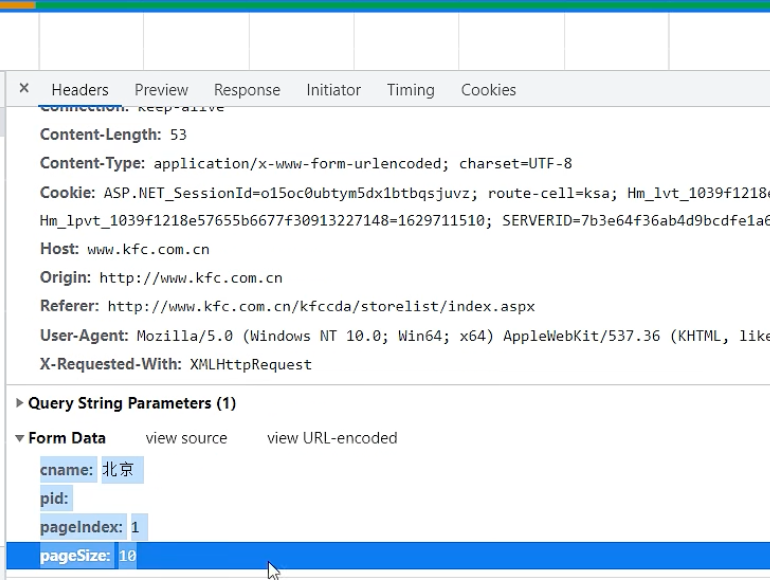The width and height of the screenshot is (770, 580).
Task: Expand Query String Parameters section
Action: (x=20, y=403)
